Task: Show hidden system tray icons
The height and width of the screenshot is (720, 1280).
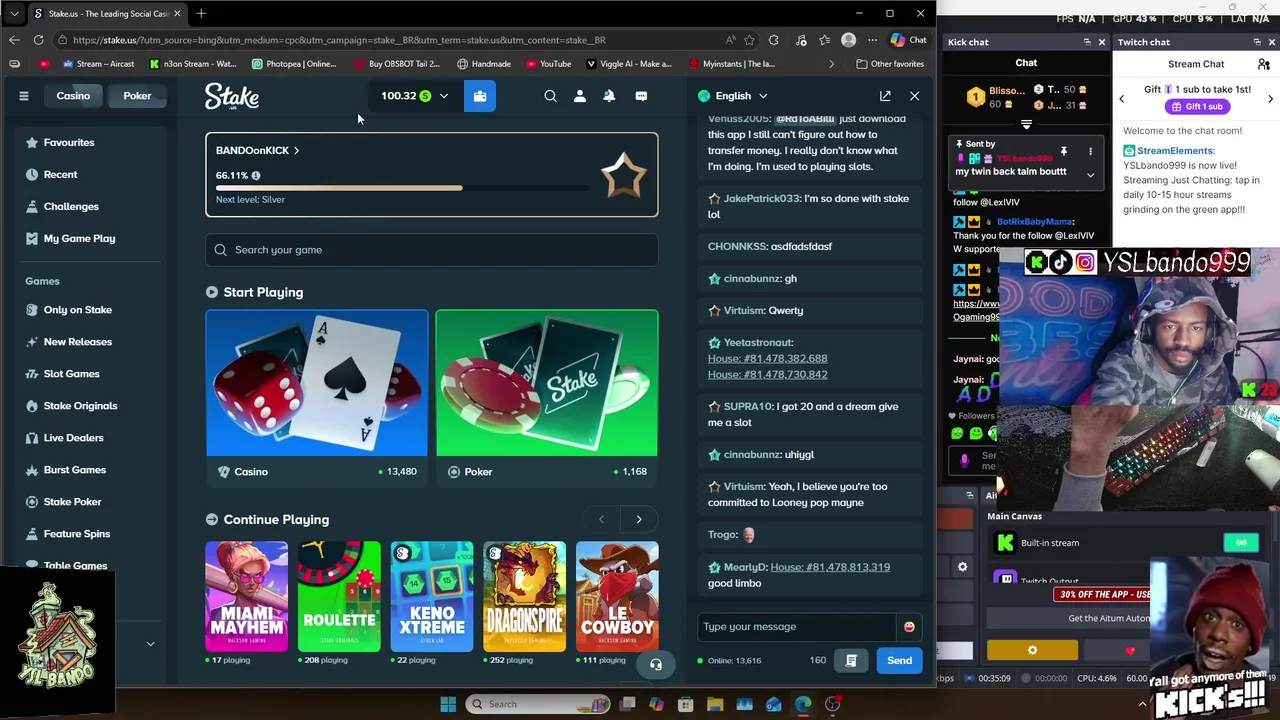Action: (1142, 704)
